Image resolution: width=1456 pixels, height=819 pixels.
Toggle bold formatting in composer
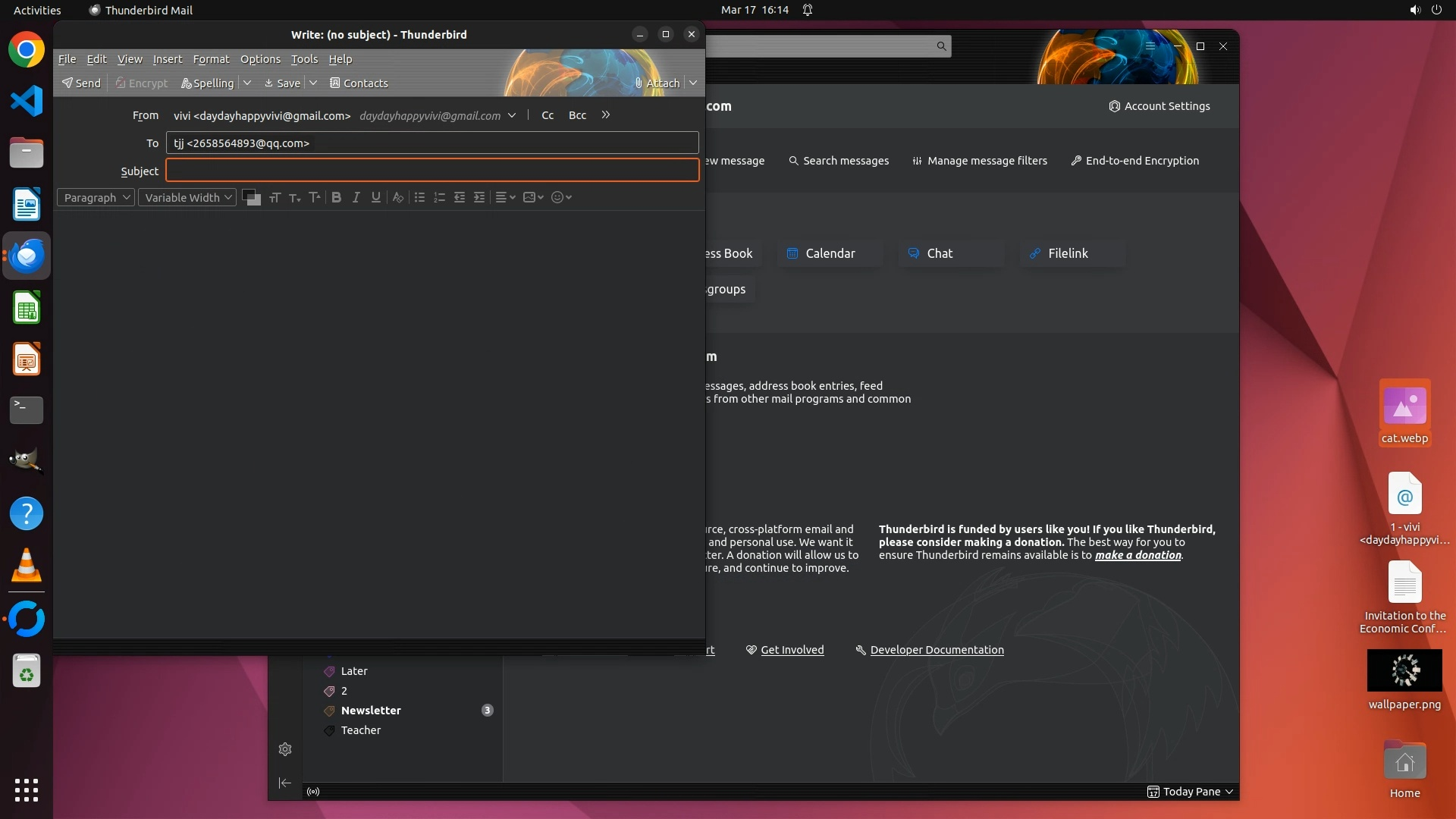[x=336, y=197]
